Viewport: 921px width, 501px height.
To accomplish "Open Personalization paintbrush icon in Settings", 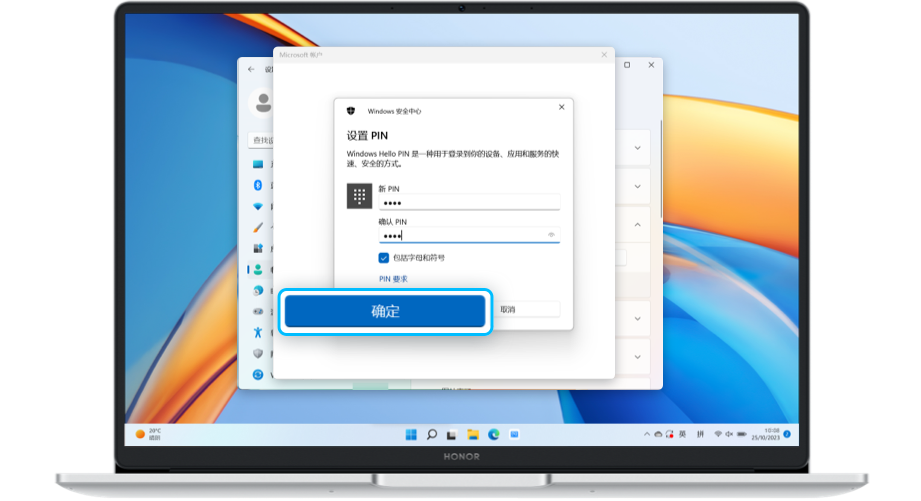I will click(x=258, y=227).
